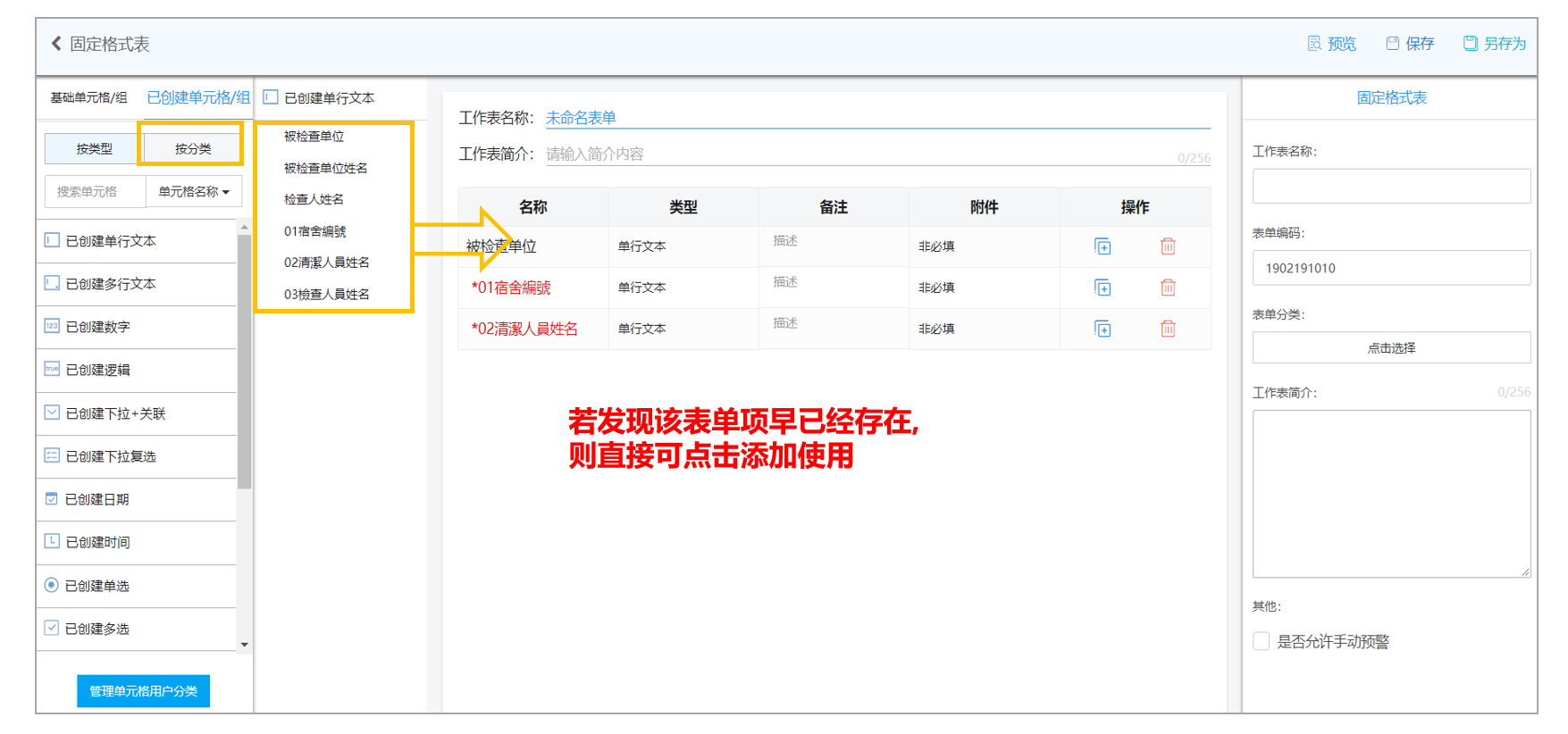The image size is (1568, 734).
Task: Click the 附件 column header
Action: pyautogui.click(x=984, y=207)
